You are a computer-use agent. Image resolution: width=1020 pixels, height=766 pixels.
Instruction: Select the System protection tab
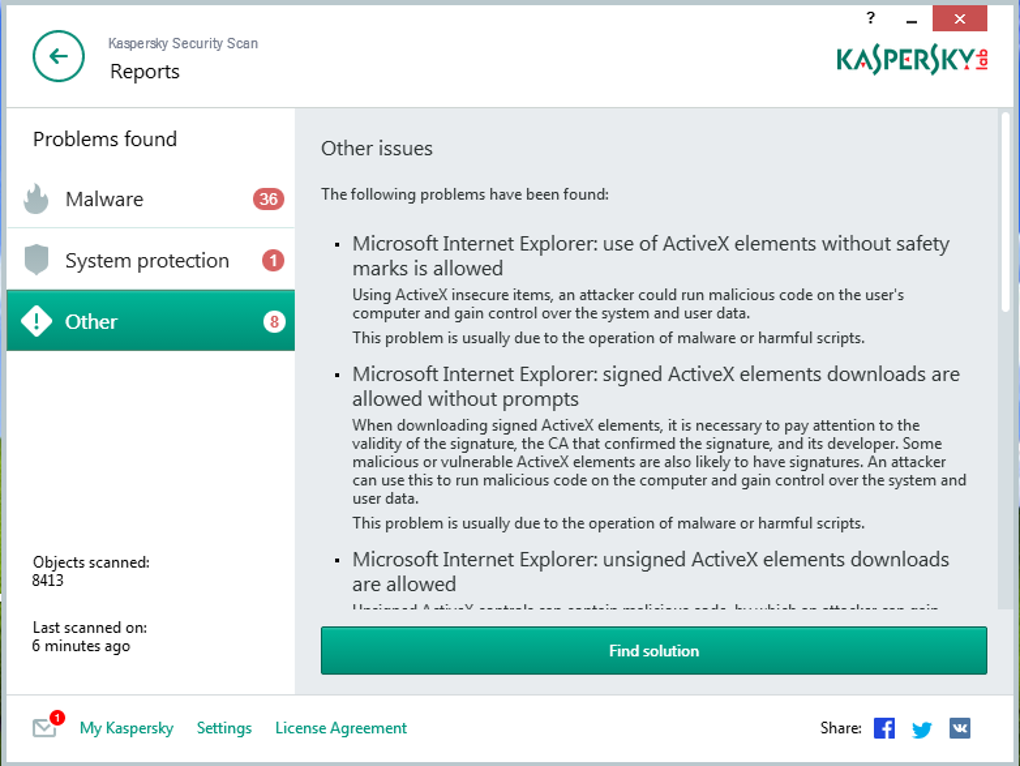point(150,260)
